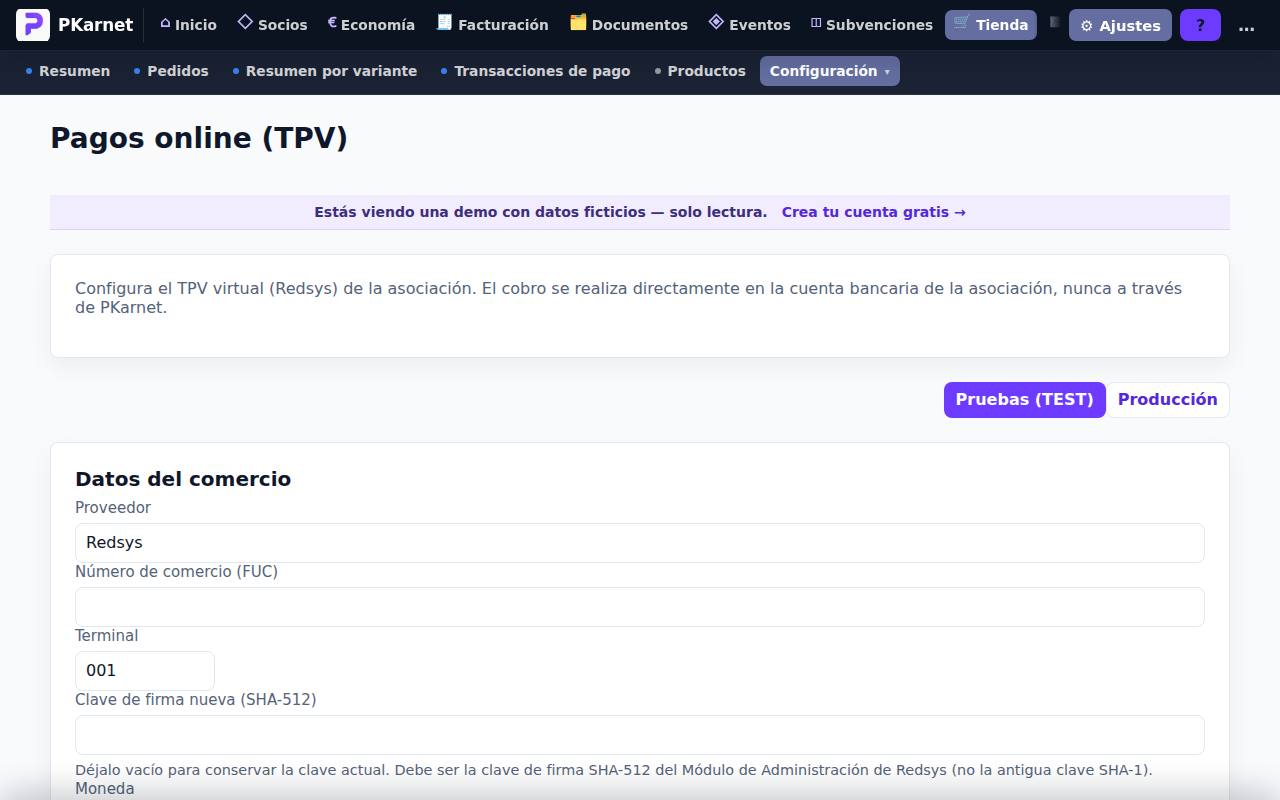The height and width of the screenshot is (800, 1280).
Task: Open the Socios section
Action: click(x=272, y=25)
